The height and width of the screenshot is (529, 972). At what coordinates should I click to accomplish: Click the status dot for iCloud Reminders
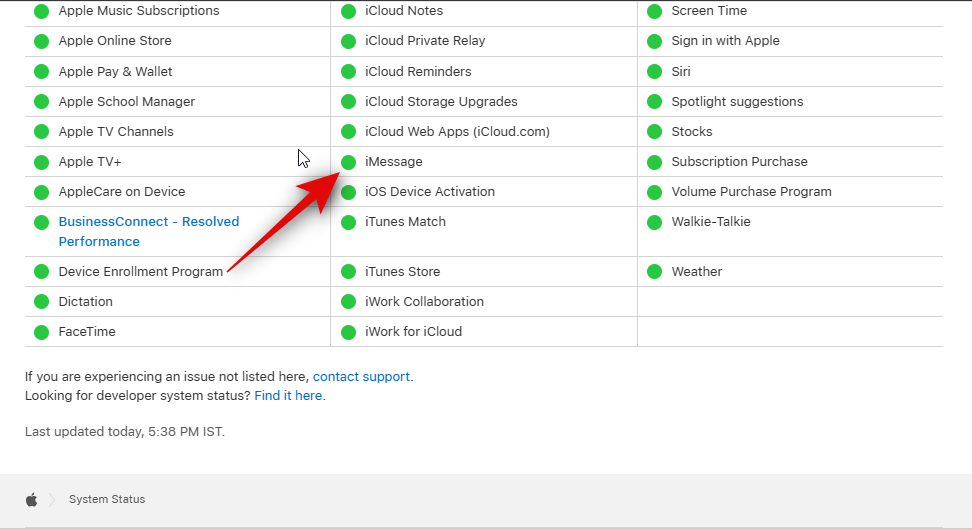pyautogui.click(x=348, y=72)
